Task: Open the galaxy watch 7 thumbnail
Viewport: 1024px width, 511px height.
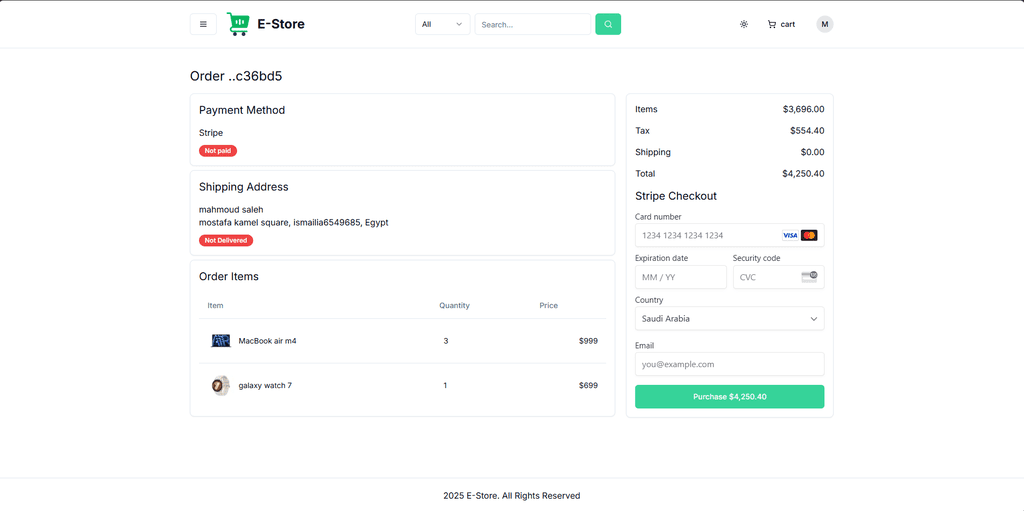Action: (x=221, y=386)
